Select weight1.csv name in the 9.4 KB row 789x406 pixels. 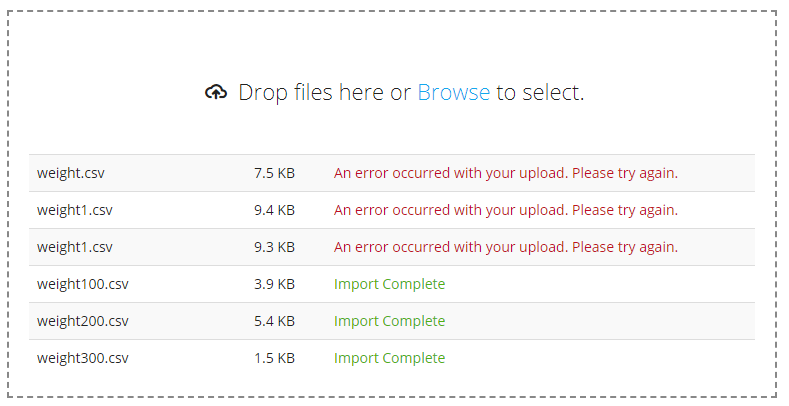[75, 210]
